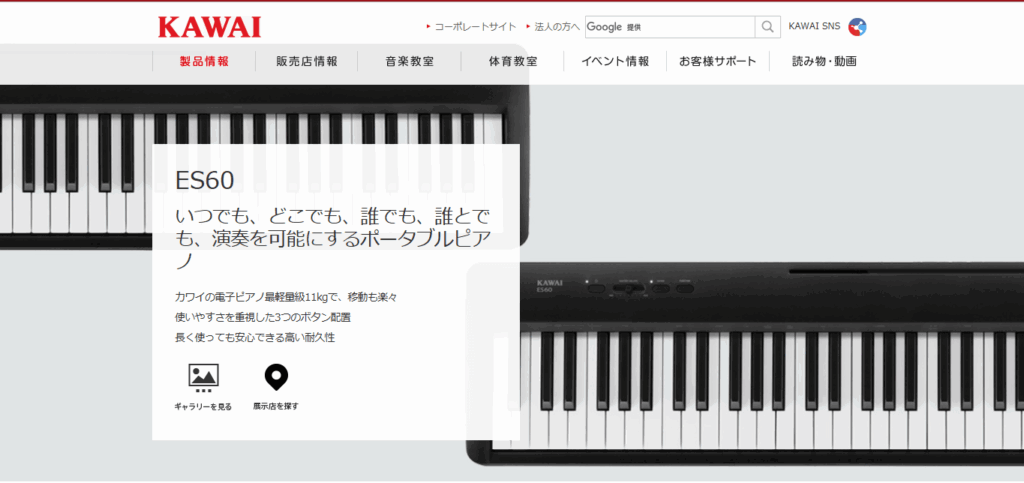Open the 製品情報 menu
1024x483 pixels.
[204, 61]
